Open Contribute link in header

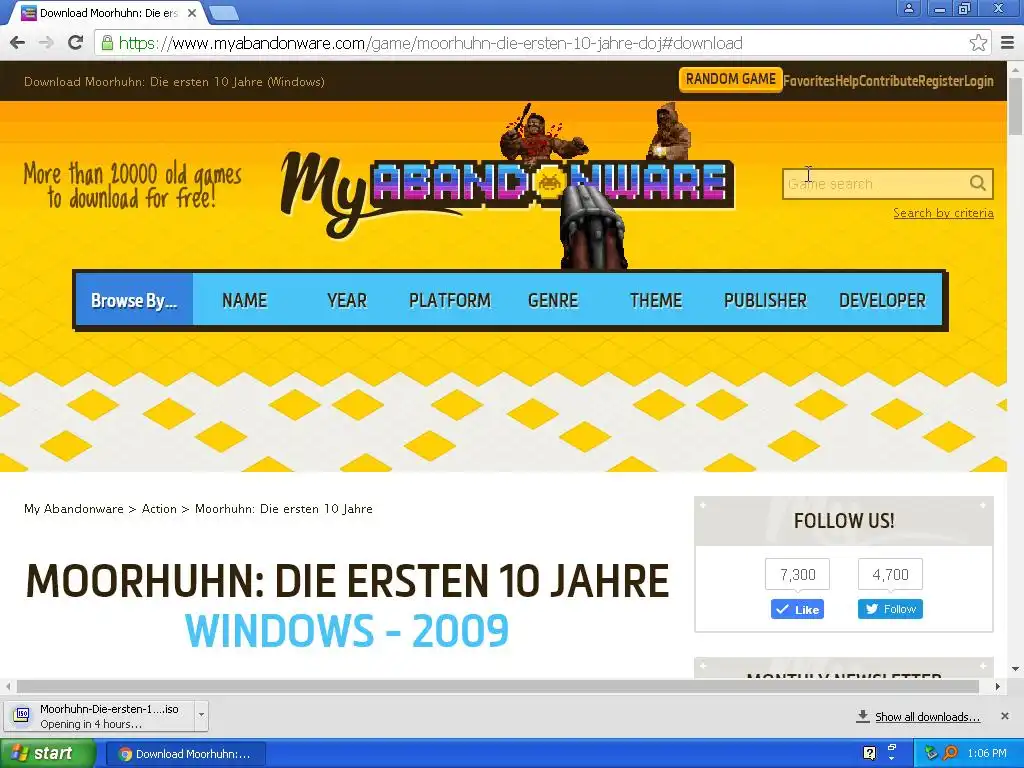tap(888, 81)
